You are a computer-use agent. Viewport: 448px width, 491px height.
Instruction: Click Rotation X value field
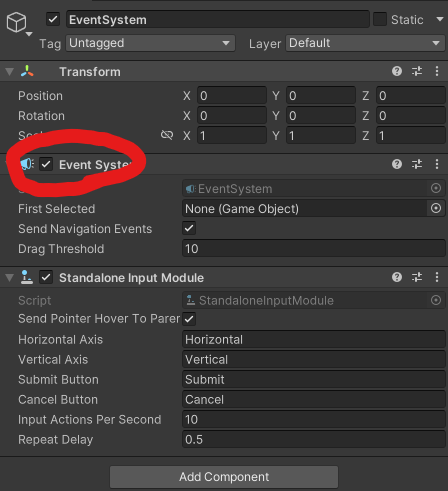pyautogui.click(x=232, y=116)
